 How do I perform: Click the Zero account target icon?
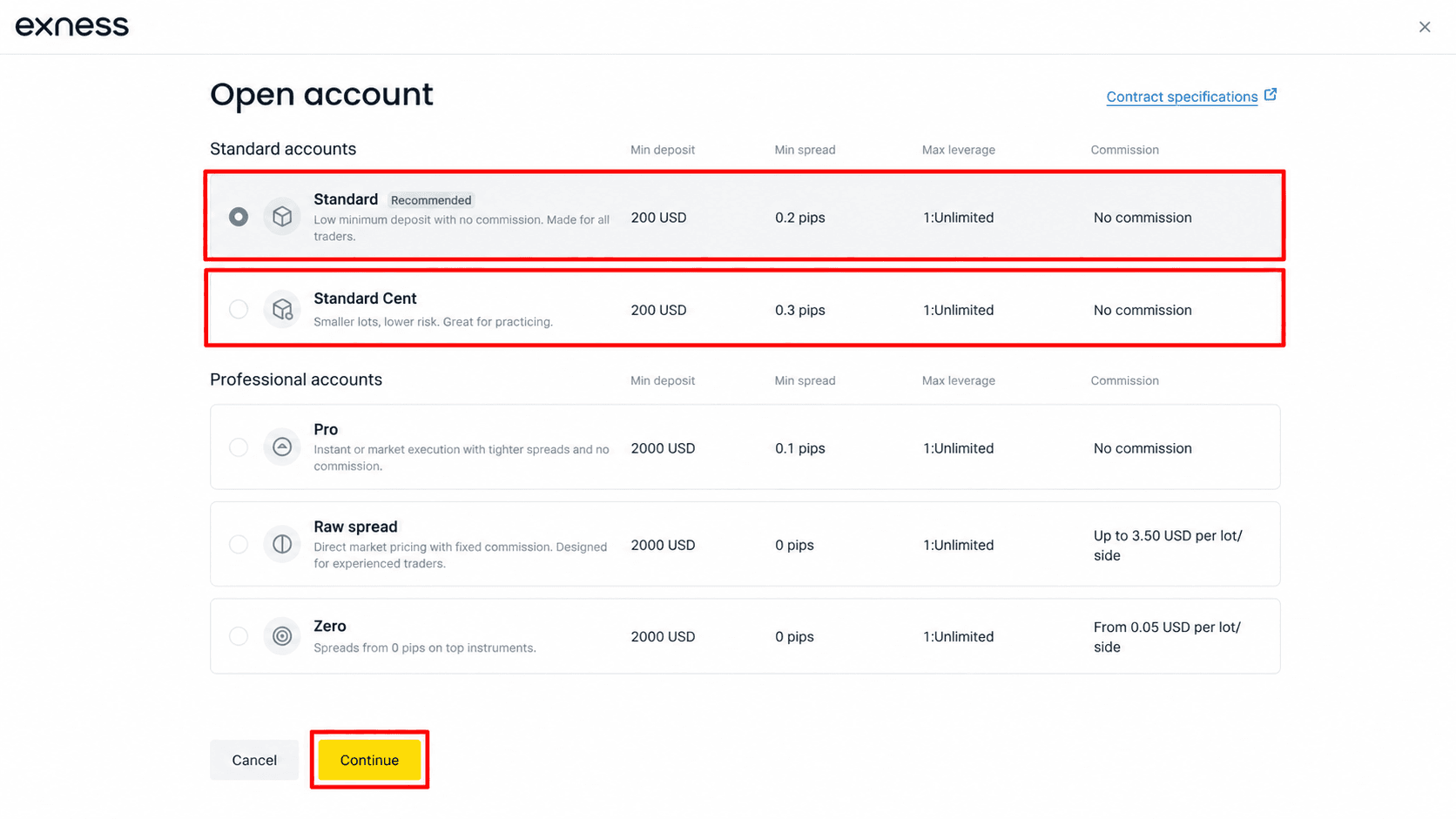pyautogui.click(x=282, y=636)
